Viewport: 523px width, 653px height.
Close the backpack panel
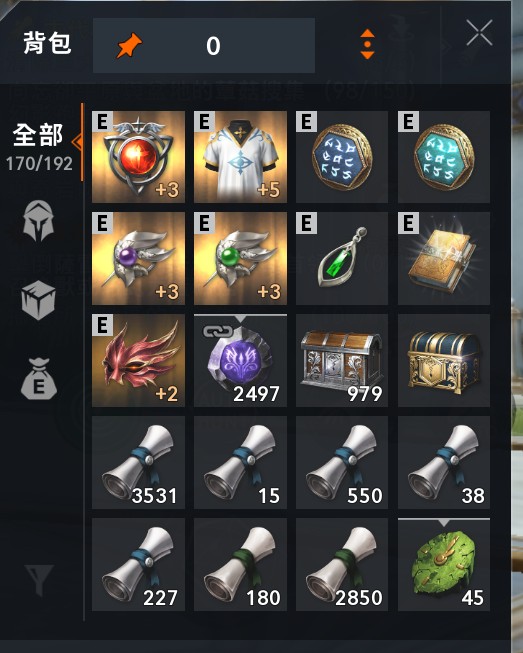(480, 32)
